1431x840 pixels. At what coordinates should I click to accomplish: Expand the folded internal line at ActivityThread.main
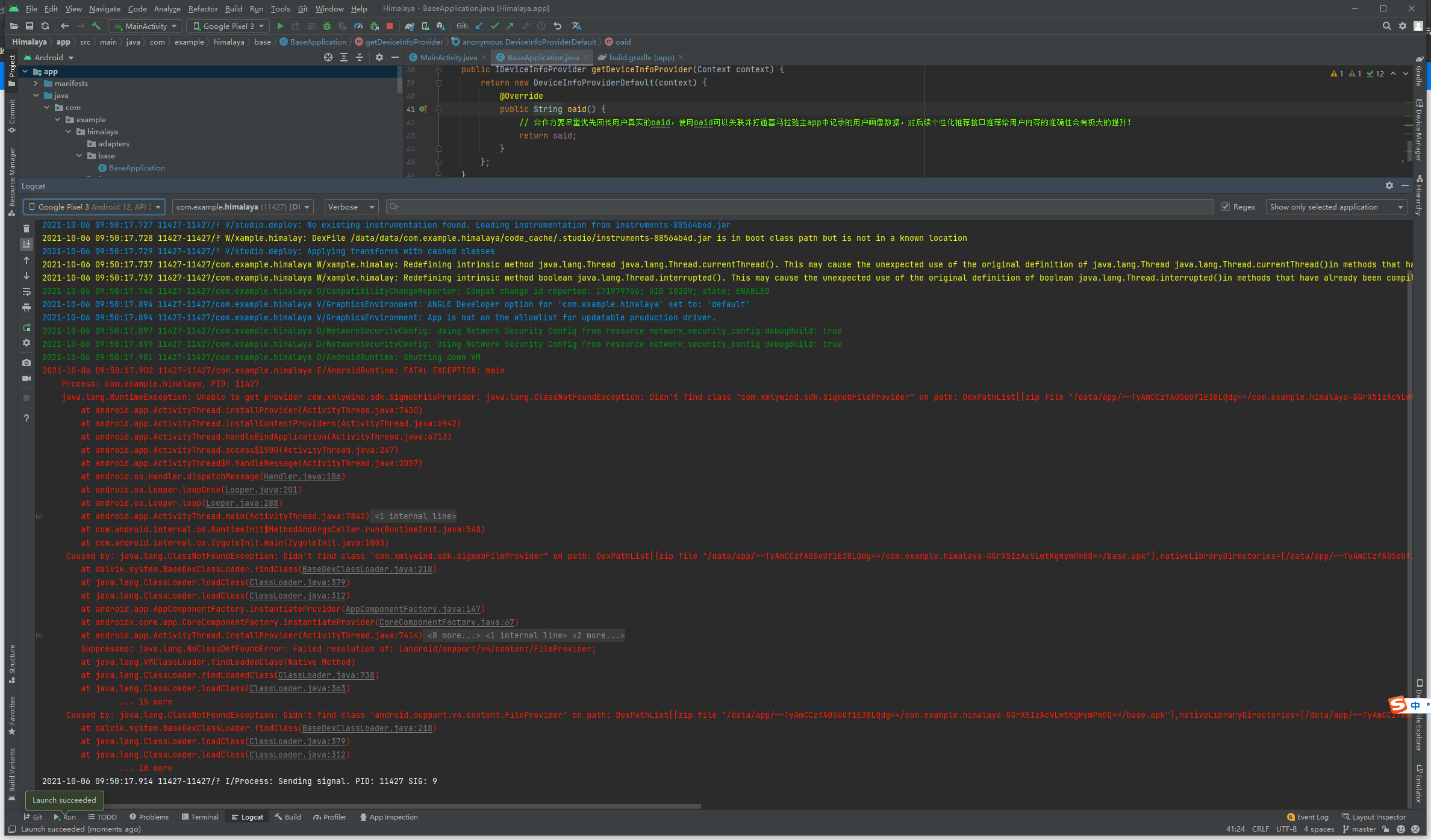tap(39, 516)
